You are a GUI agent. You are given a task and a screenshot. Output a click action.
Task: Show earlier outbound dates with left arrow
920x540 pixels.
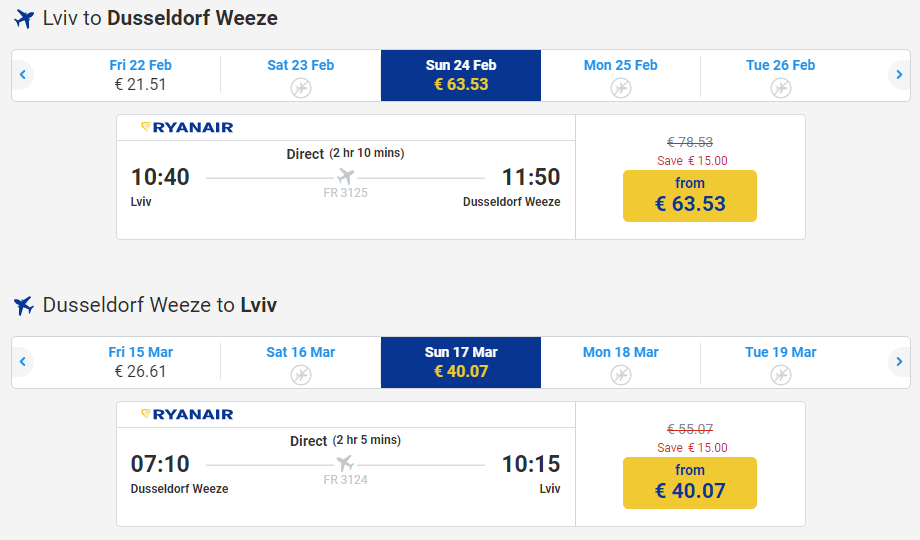[x=22, y=75]
